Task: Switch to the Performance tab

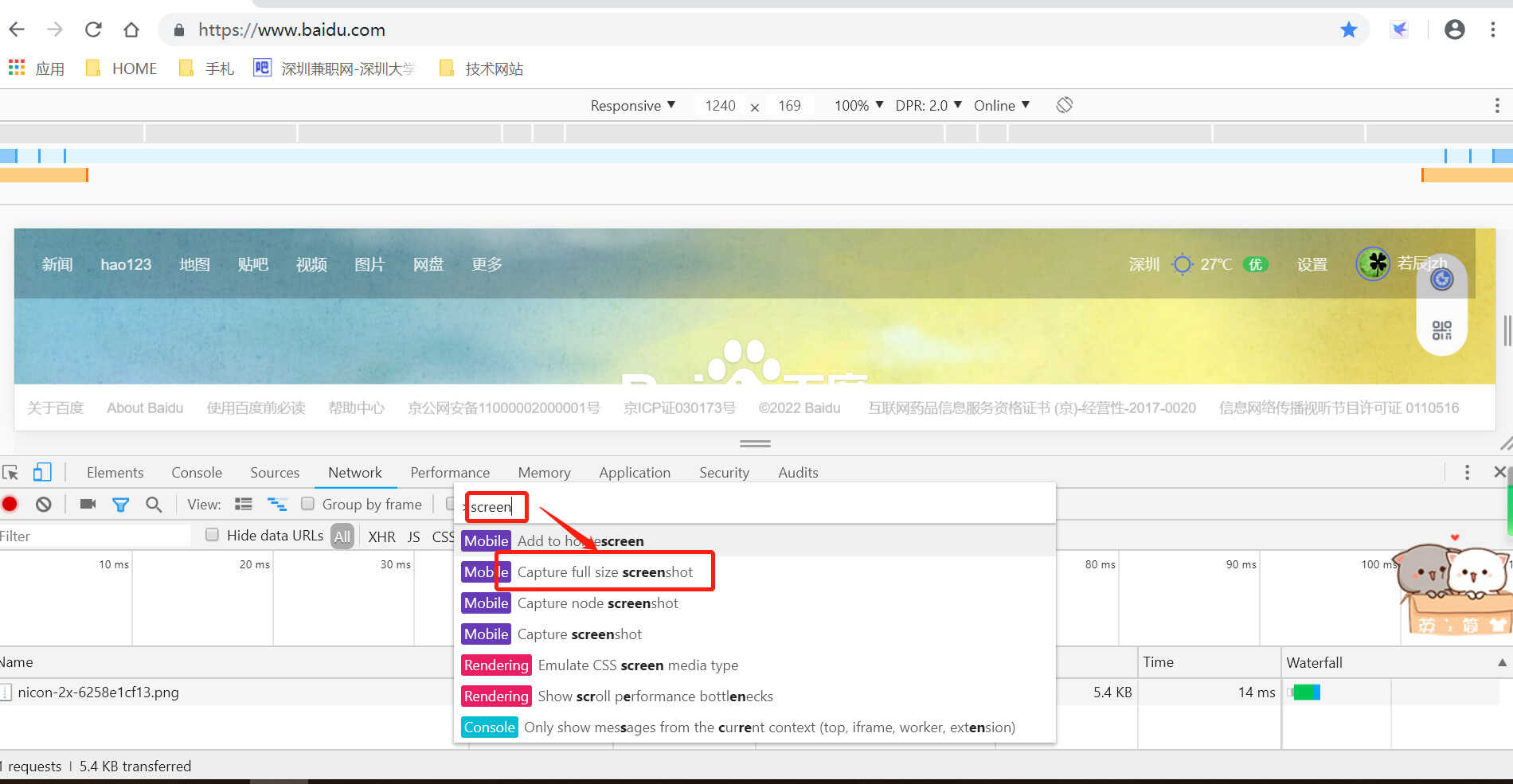Action: point(450,473)
